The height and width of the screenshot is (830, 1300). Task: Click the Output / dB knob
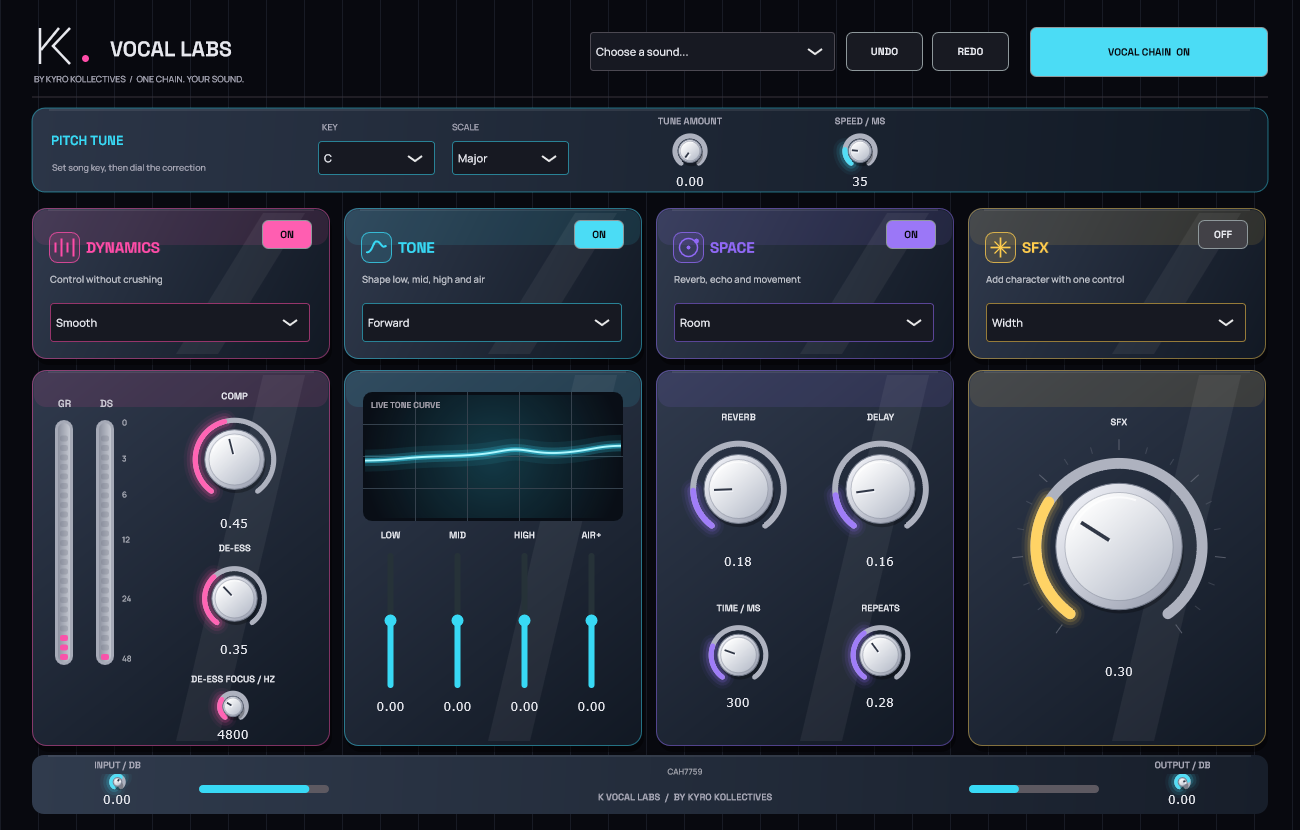click(x=1182, y=782)
